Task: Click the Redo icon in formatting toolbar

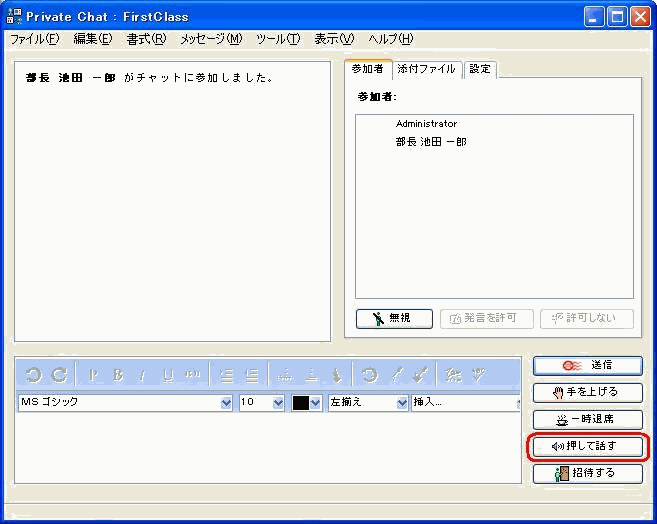Action: 59,375
